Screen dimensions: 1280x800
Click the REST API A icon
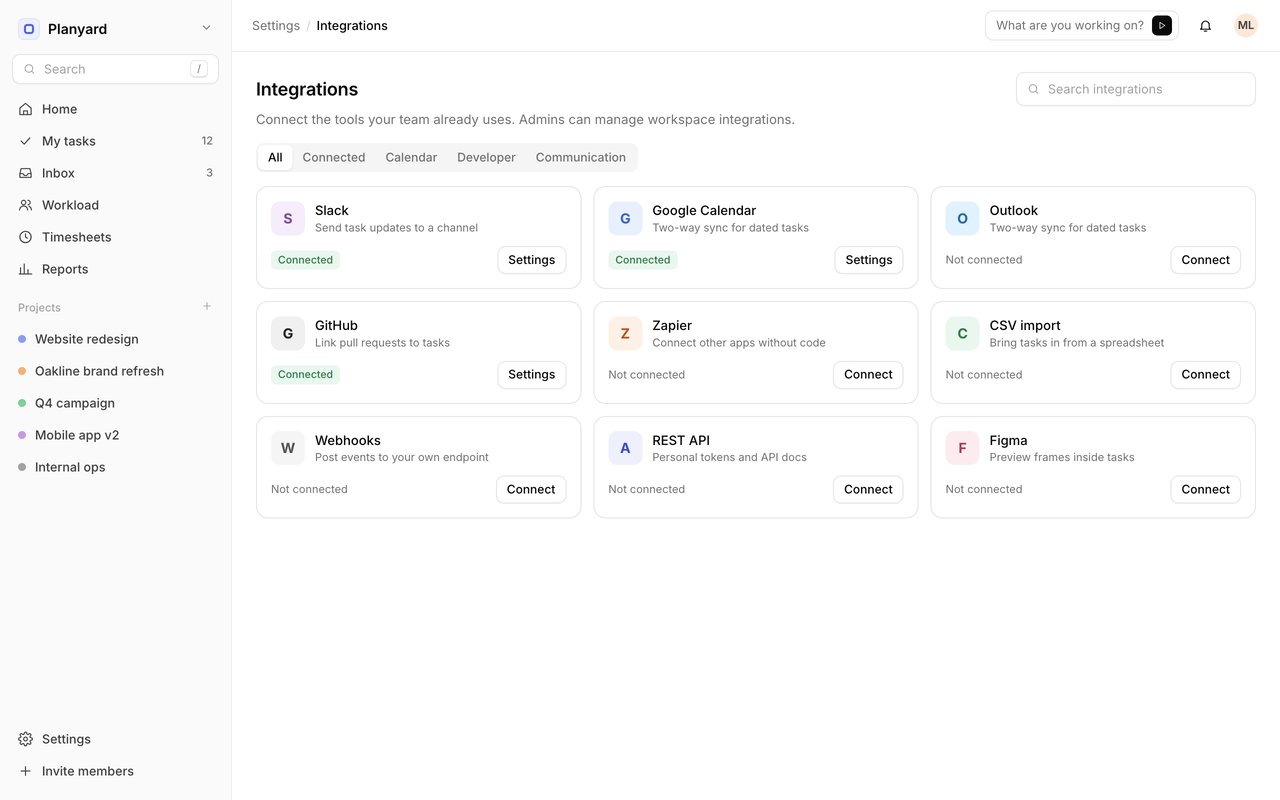click(625, 448)
